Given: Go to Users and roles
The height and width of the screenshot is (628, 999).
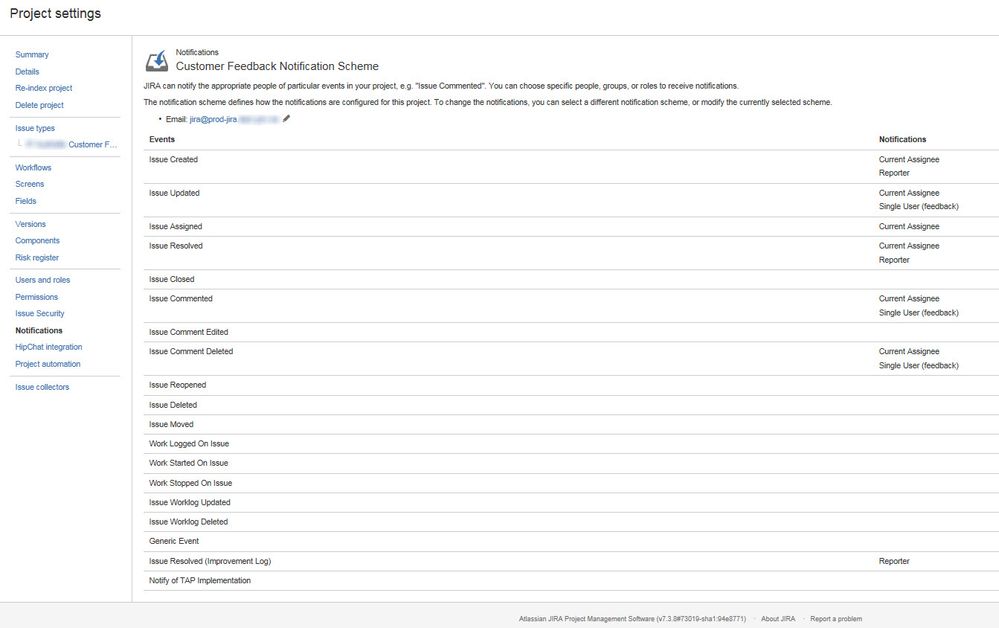Looking at the screenshot, I should click(43, 280).
